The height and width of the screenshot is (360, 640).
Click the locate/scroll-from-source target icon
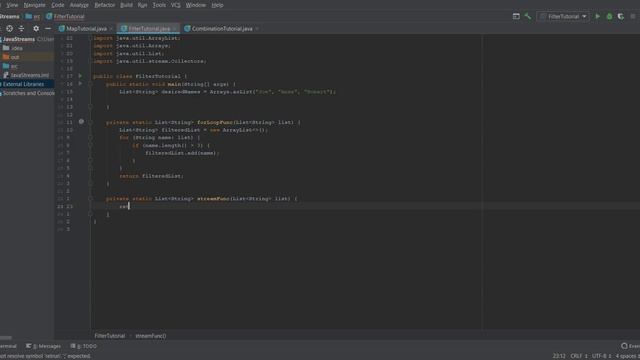(9, 29)
